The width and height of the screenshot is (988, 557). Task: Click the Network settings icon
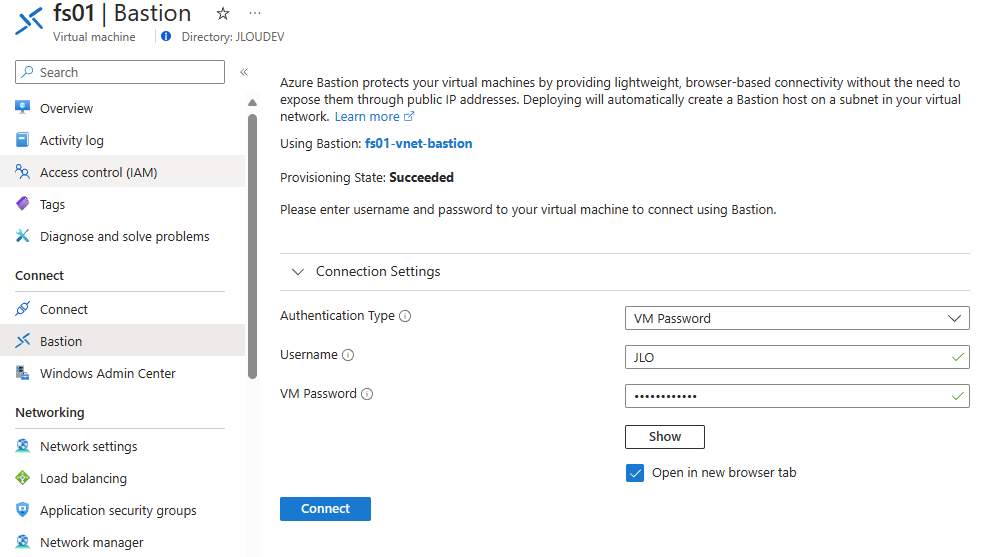tap(23, 445)
